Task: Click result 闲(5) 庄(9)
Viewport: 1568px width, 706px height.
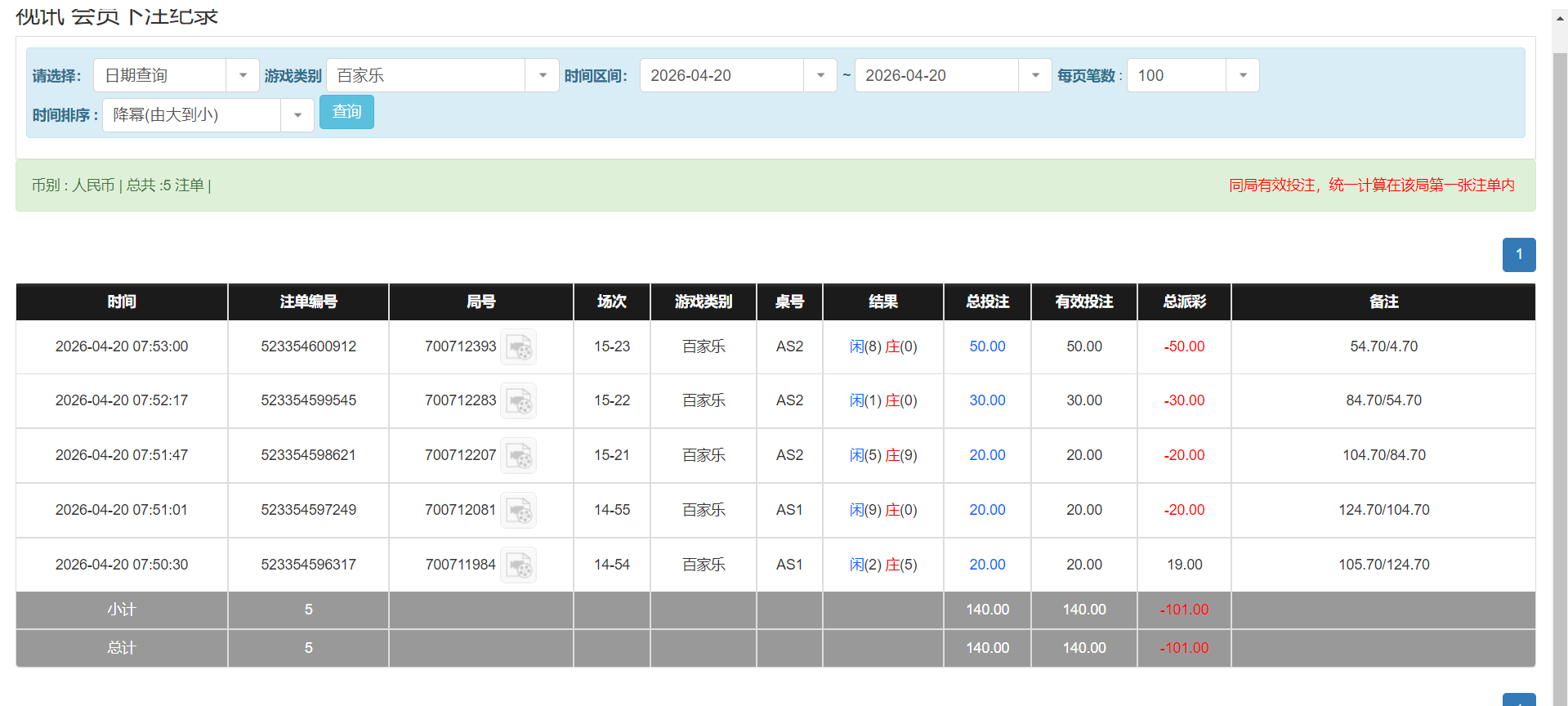Action: click(883, 455)
